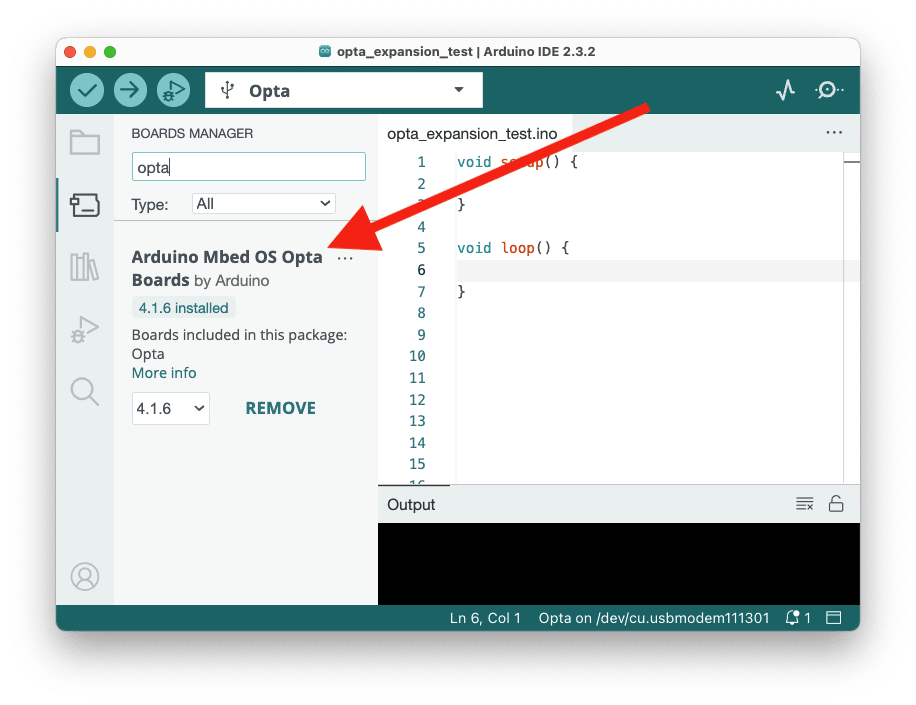The width and height of the screenshot is (916, 705).
Task: Click the 4.1.6 installed badge
Action: (183, 308)
